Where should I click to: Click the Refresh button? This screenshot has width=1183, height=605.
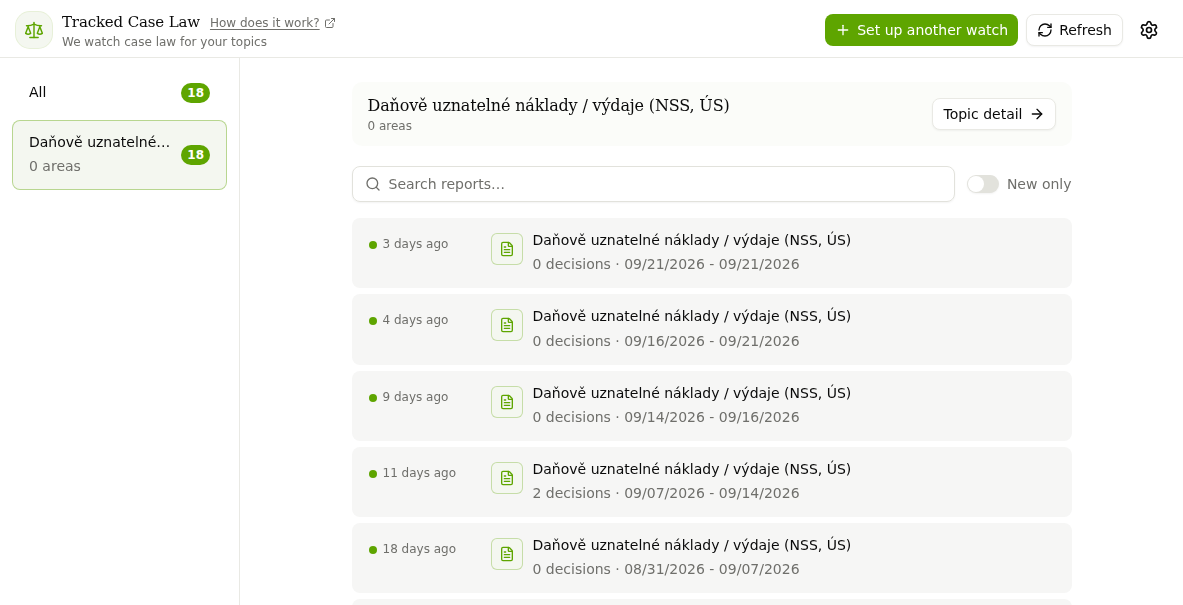[1074, 30]
